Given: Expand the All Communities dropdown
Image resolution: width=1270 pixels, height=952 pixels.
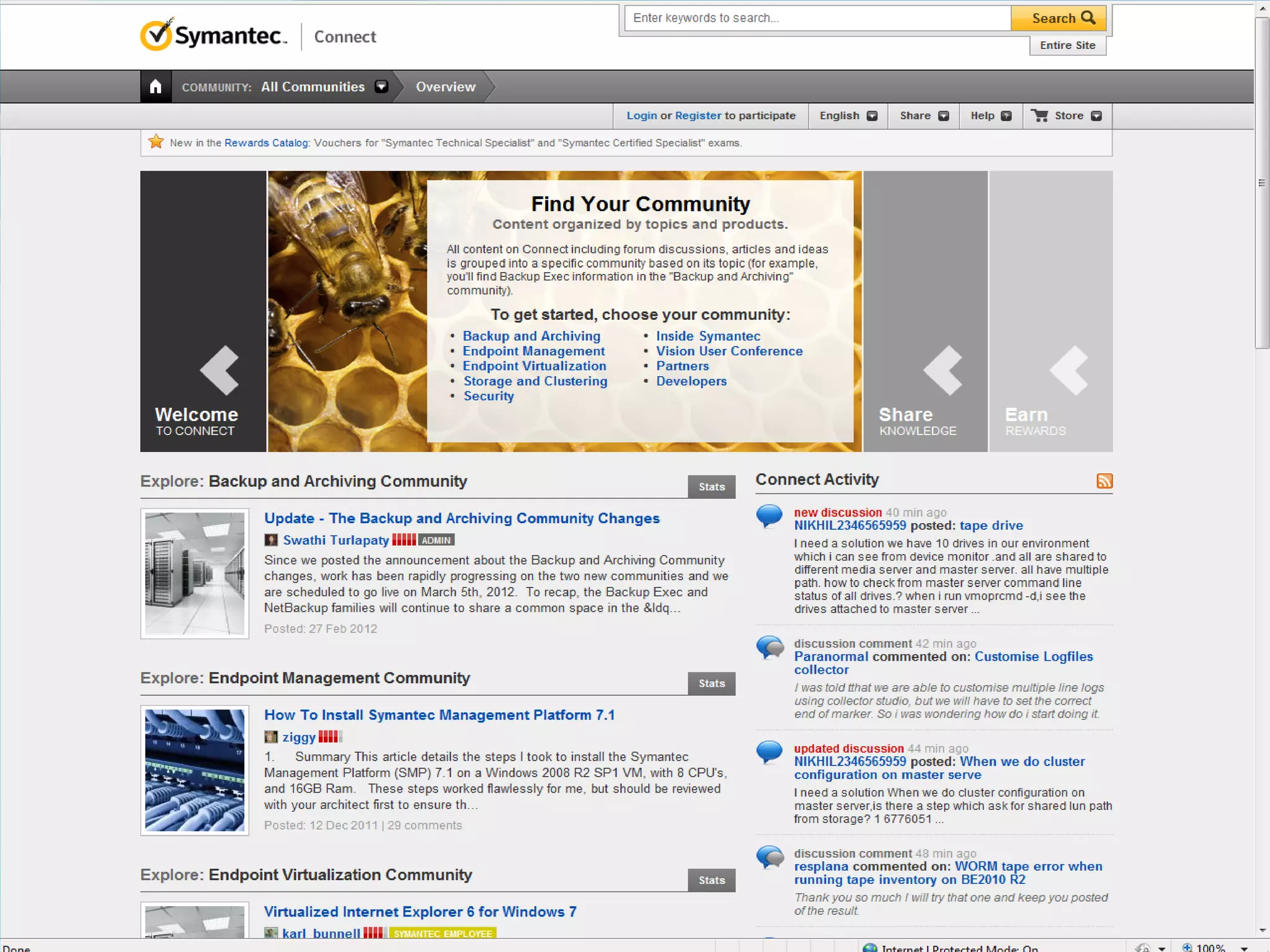Looking at the screenshot, I should tap(381, 87).
